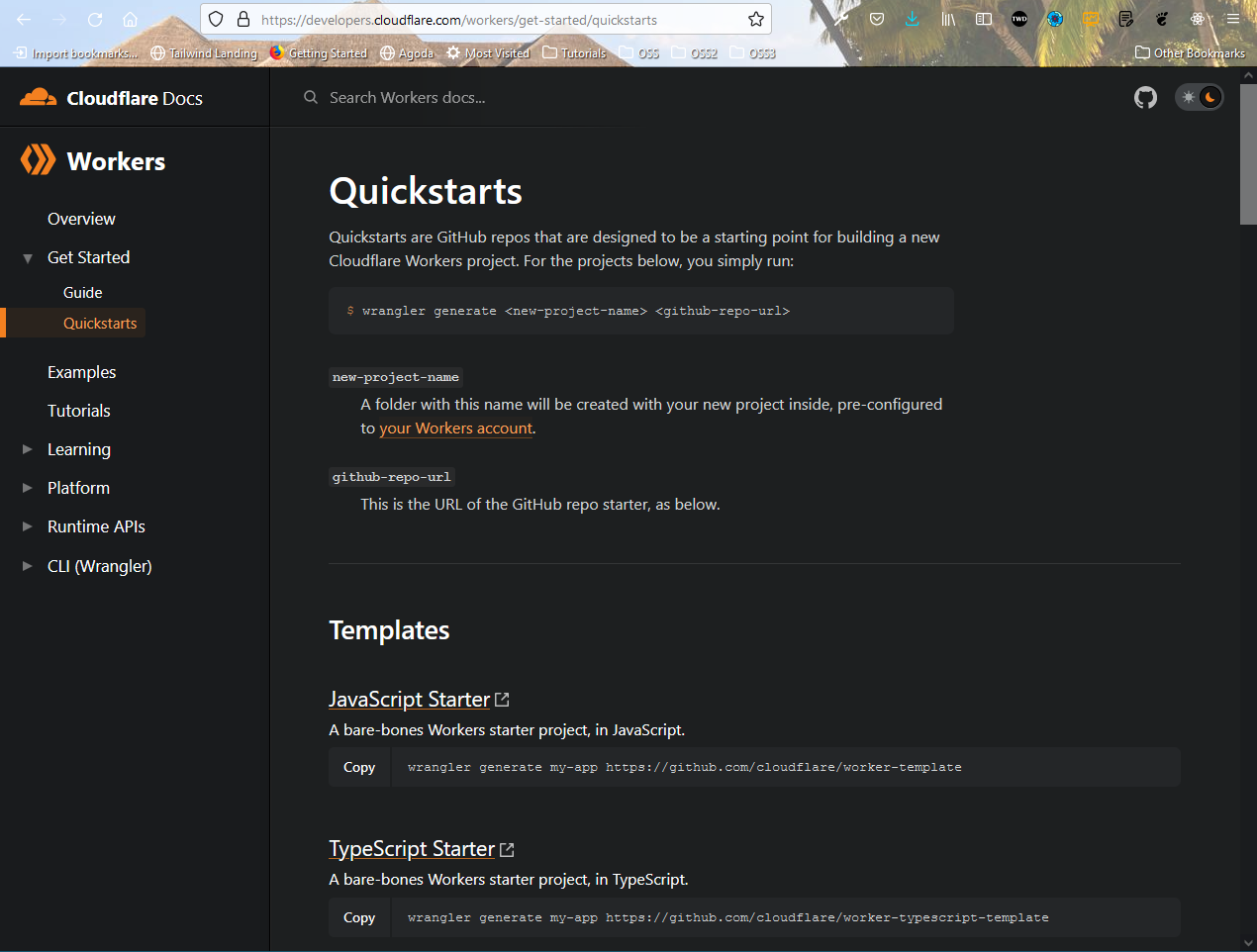Open developer tools wrench icon
Screen dimensions: 1257x952
point(841,19)
